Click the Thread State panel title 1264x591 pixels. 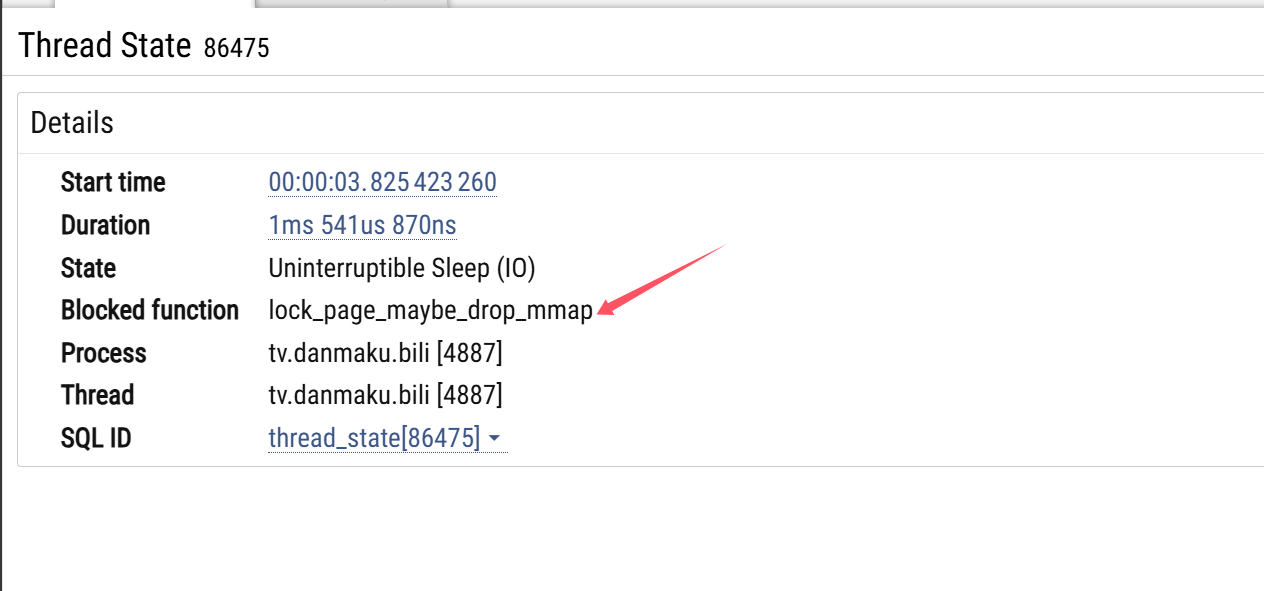[x=105, y=46]
